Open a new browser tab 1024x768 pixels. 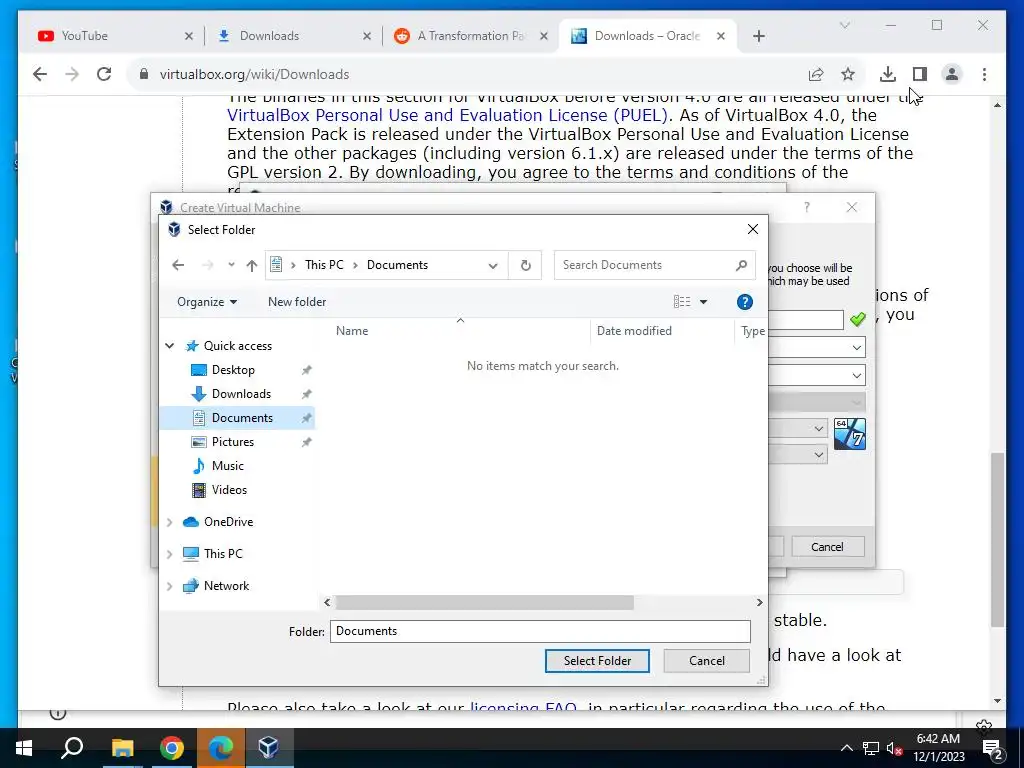[x=758, y=36]
